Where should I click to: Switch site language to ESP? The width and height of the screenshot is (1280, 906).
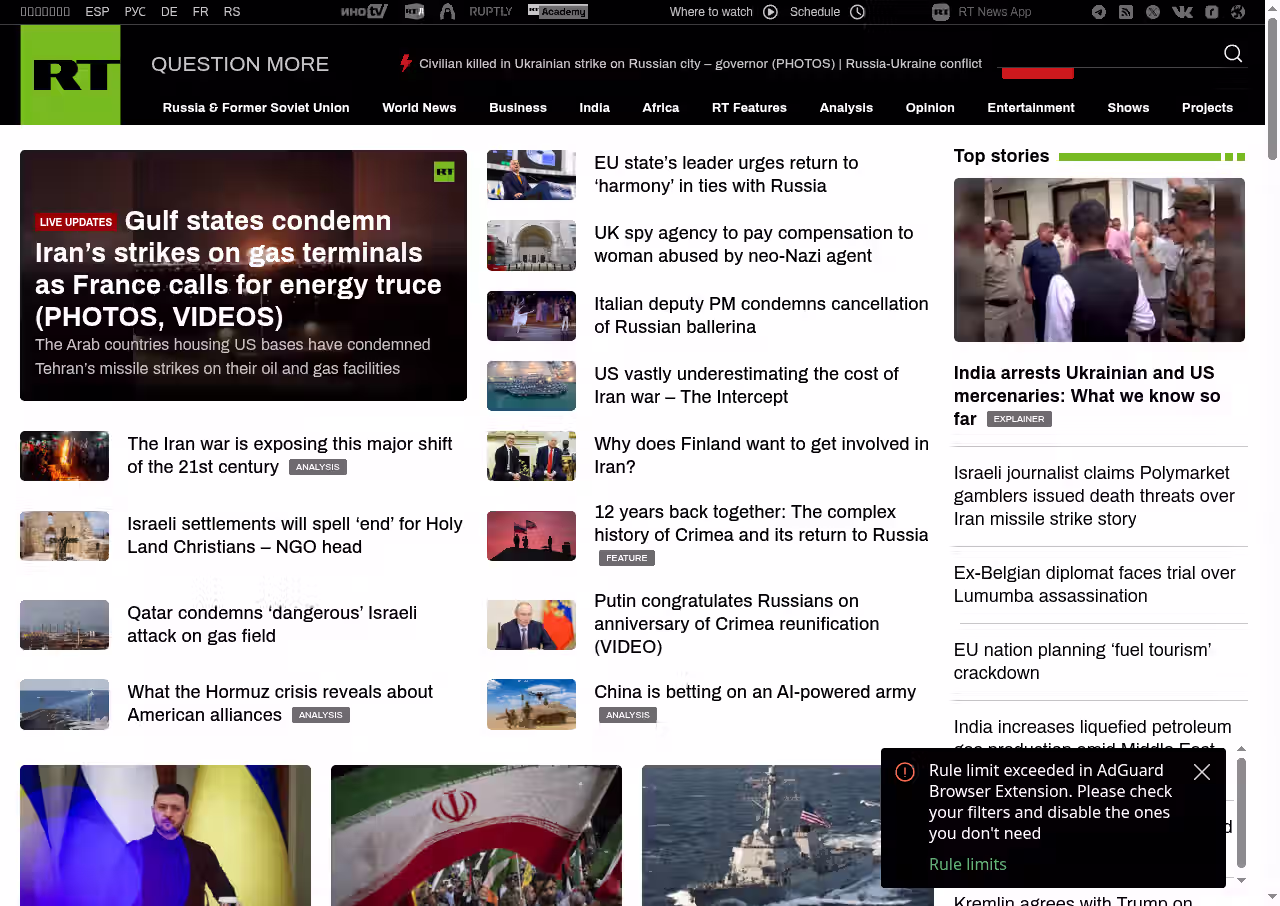point(97,12)
